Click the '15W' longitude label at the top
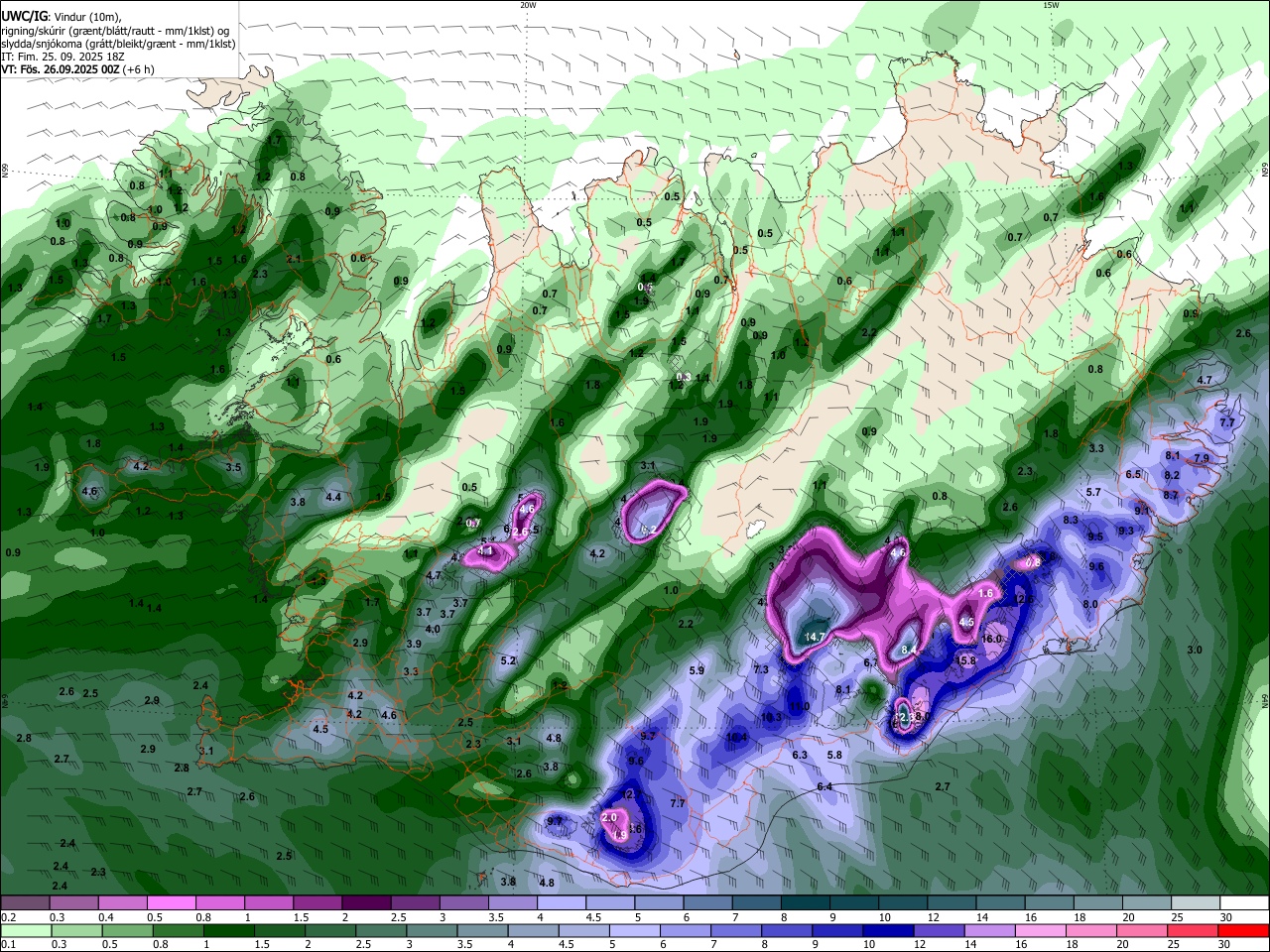 [x=1051, y=5]
